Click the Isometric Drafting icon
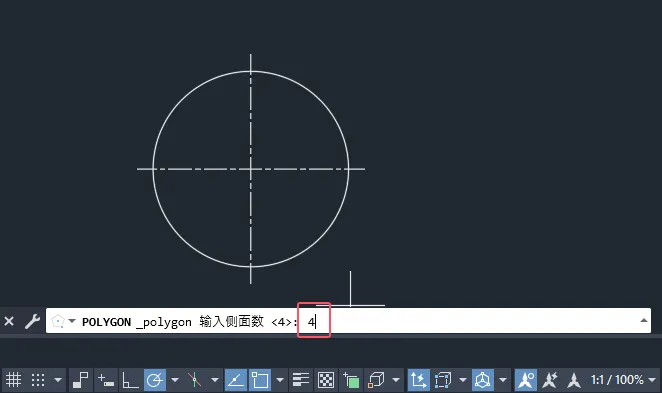 (x=194, y=380)
